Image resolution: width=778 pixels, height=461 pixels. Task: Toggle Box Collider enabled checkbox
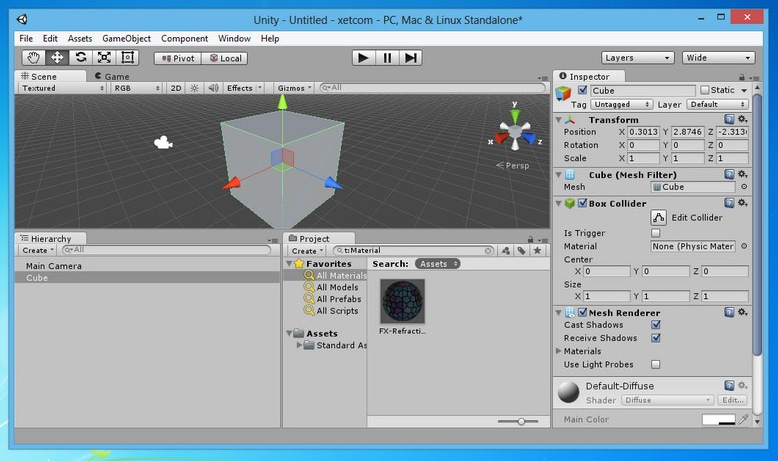pos(583,203)
